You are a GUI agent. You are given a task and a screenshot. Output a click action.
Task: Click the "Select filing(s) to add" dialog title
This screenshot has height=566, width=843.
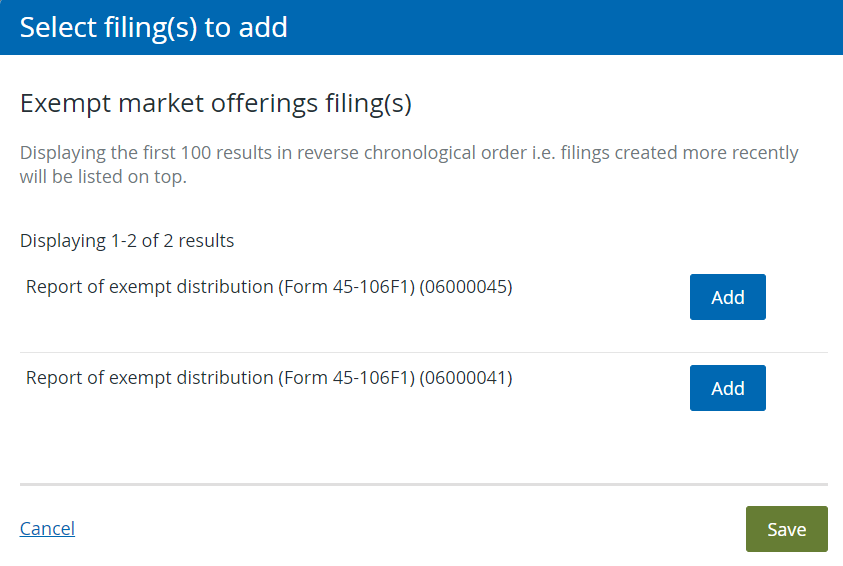(154, 27)
